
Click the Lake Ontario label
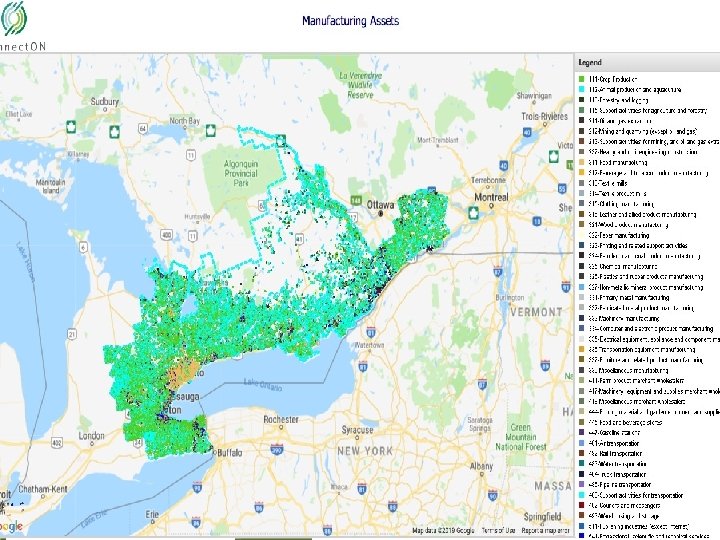click(262, 385)
